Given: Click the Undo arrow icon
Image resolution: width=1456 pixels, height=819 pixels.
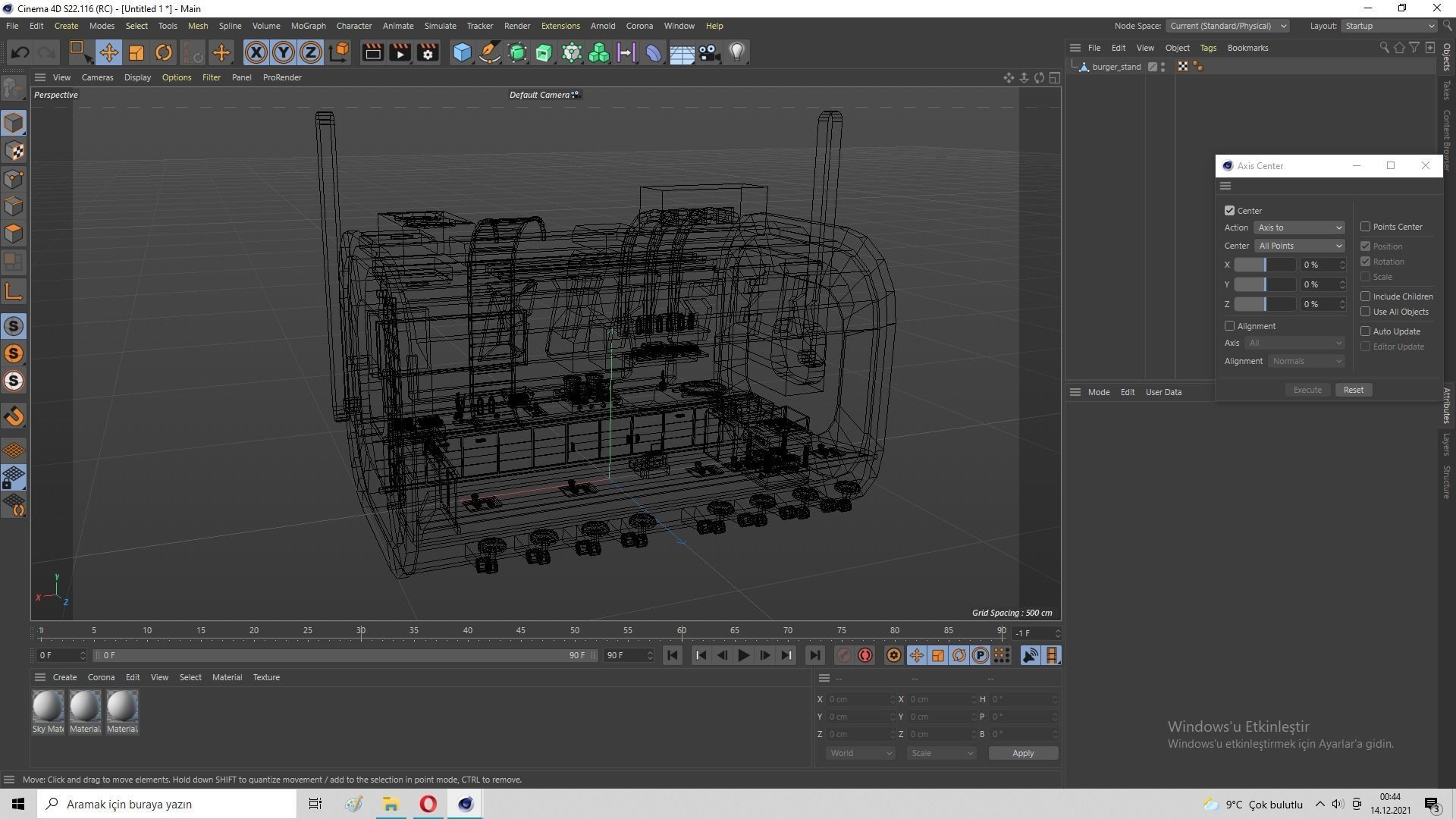Looking at the screenshot, I should click(20, 52).
